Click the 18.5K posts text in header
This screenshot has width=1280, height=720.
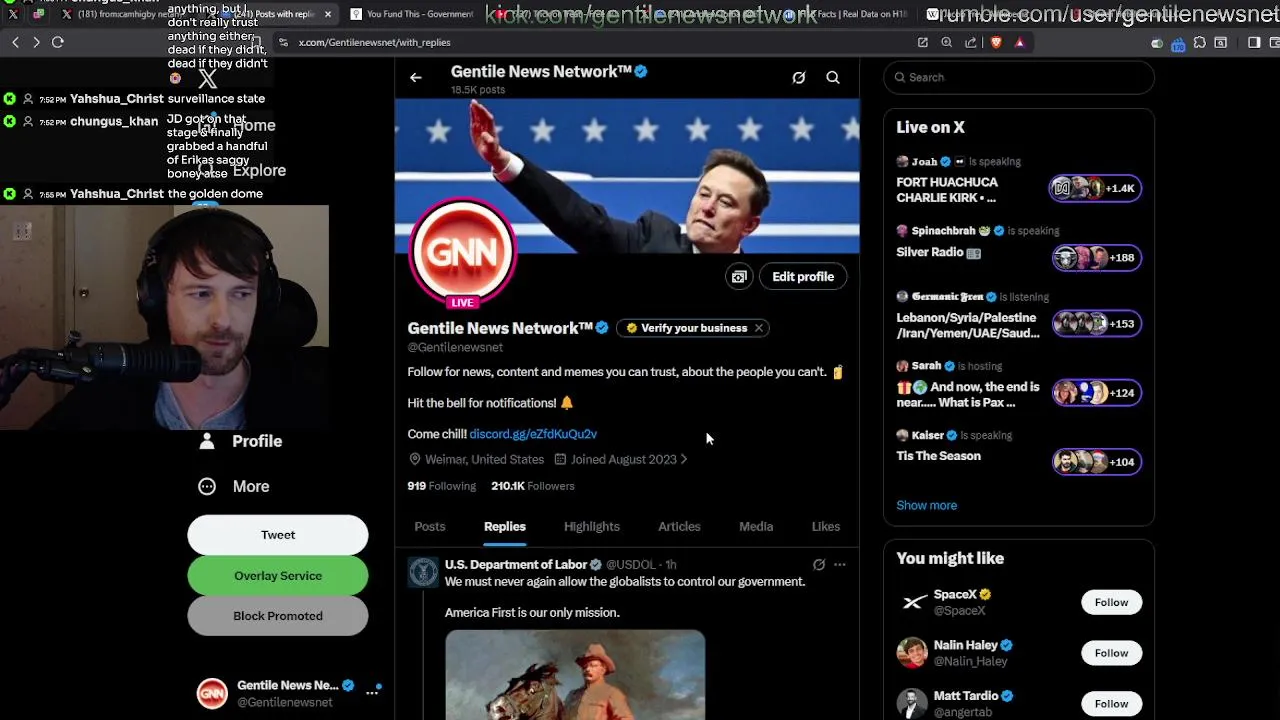[478, 90]
